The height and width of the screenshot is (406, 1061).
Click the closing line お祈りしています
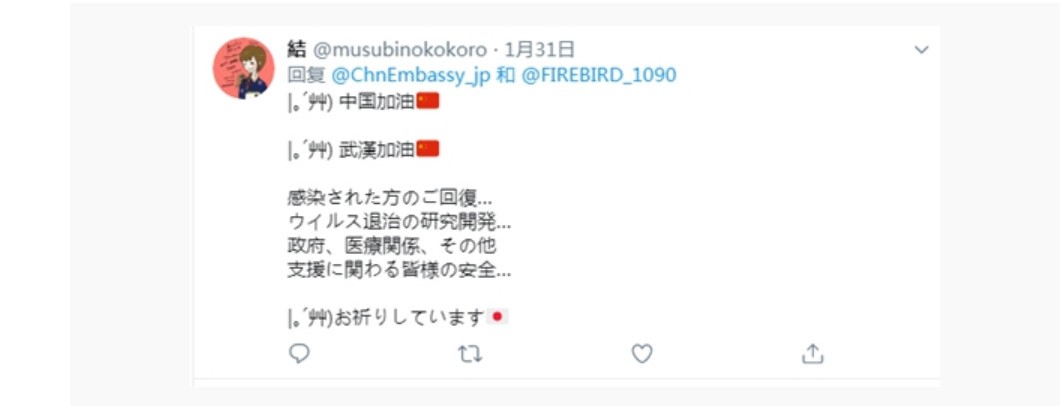click(398, 317)
